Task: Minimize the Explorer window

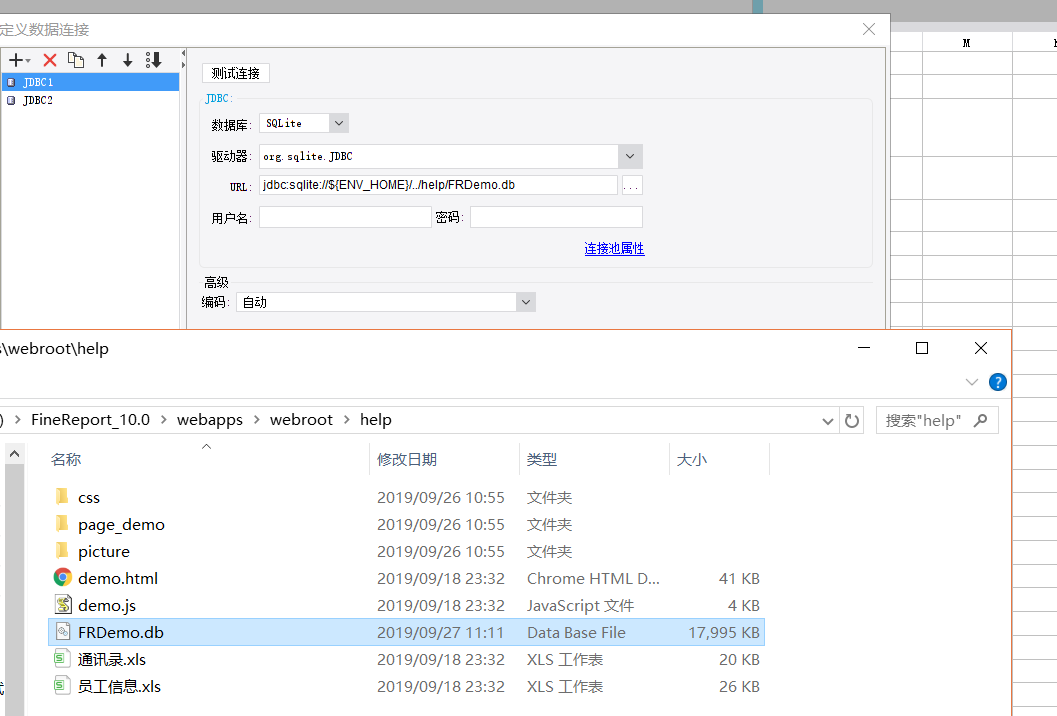Action: [x=864, y=348]
